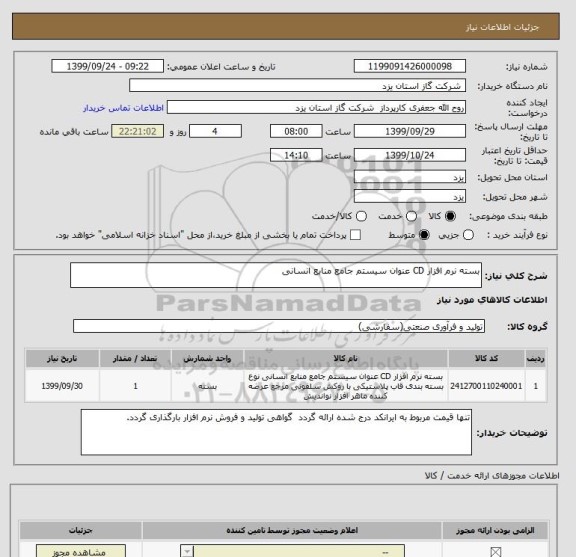Image resolution: width=576 pixels, height=557 pixels.
Task: Click the طبقه بندی موضوعی label
Action: (508, 216)
